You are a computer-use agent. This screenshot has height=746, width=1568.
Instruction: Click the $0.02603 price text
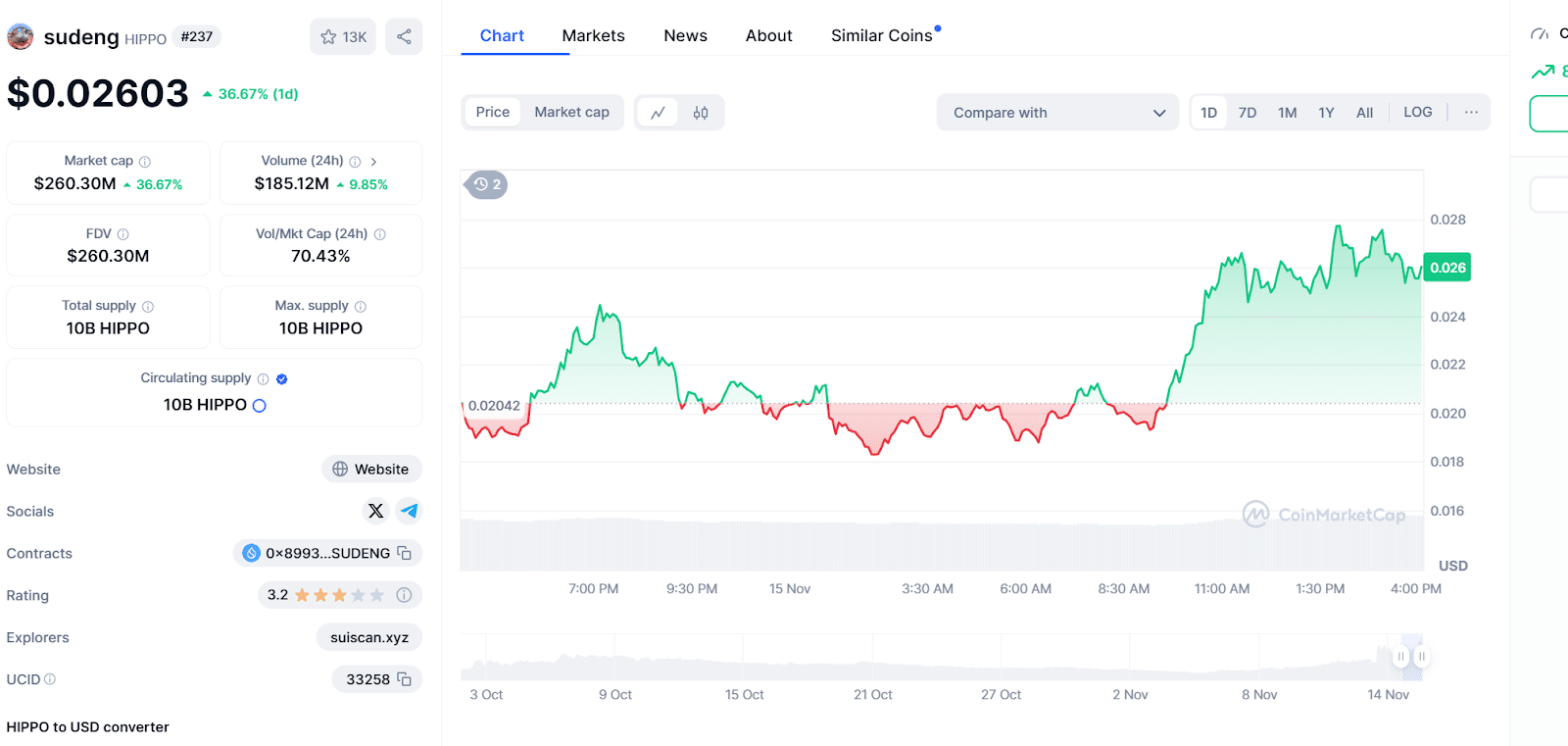(x=97, y=94)
